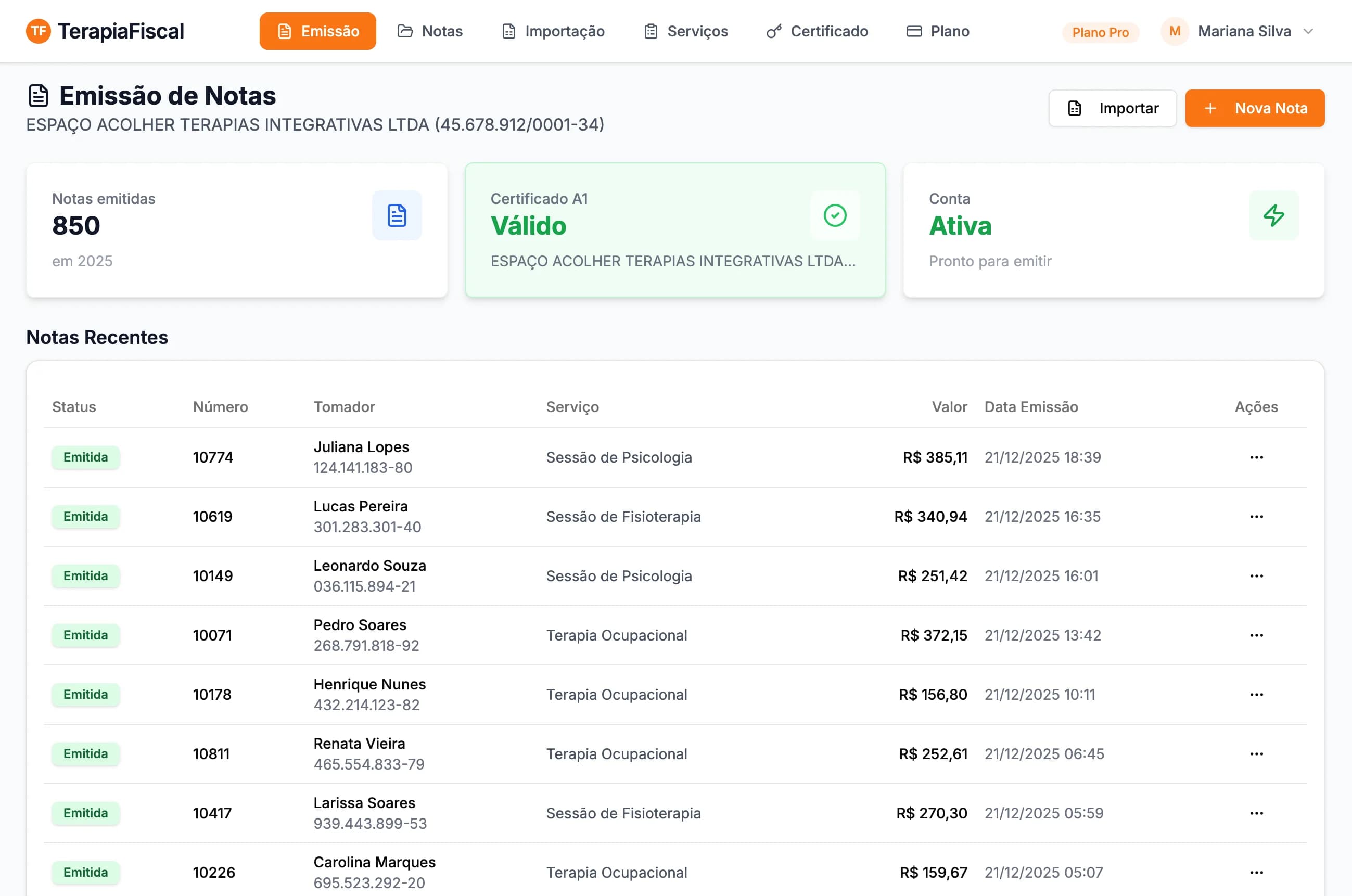
Task: Expand actions menu for Renata Vieira row
Action: (x=1256, y=754)
